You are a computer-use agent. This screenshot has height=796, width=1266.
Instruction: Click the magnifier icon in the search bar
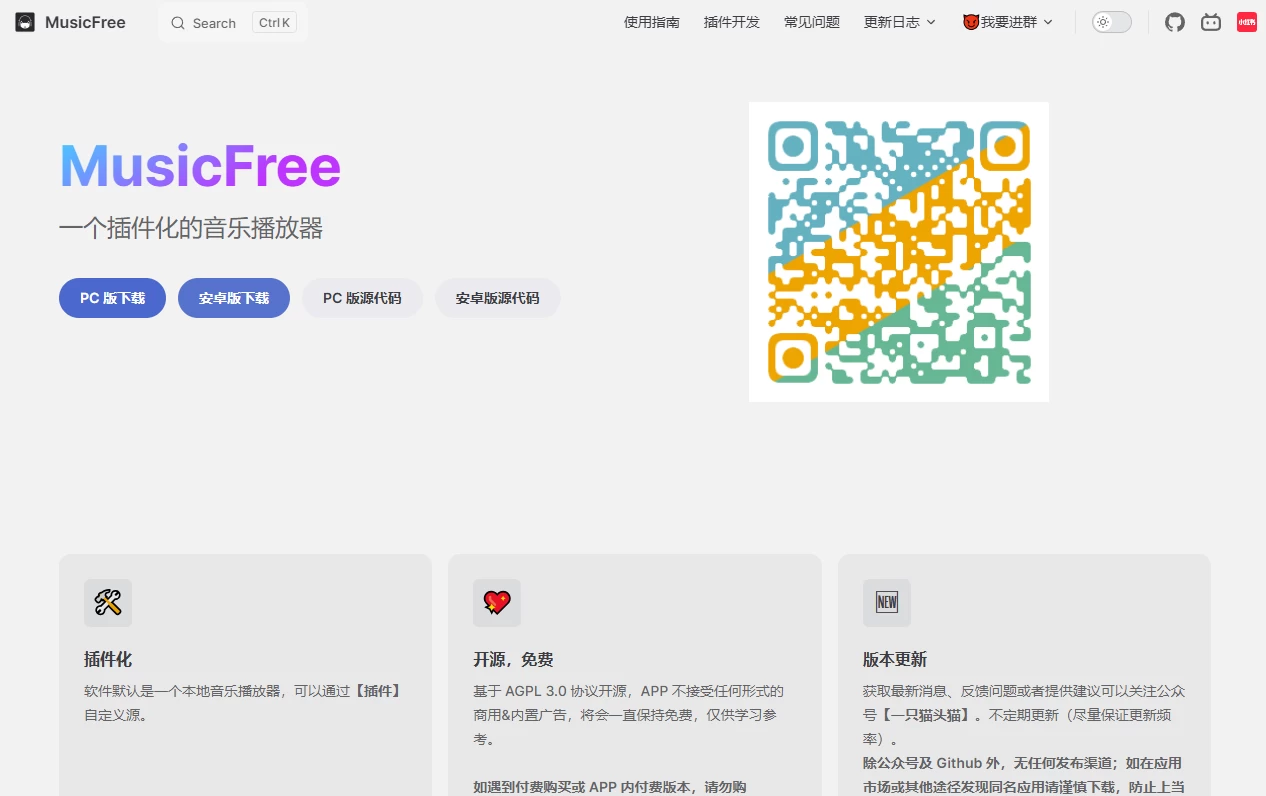pos(177,22)
